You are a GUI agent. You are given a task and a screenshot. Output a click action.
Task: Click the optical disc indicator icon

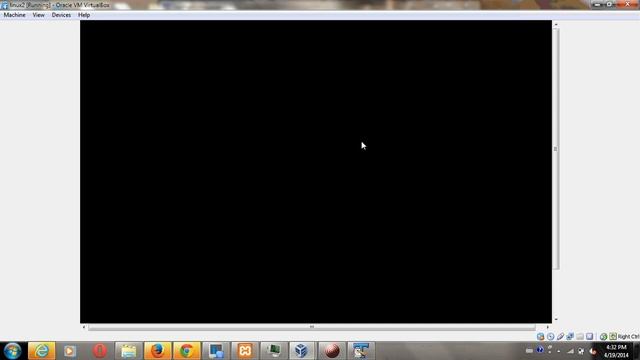[551, 336]
